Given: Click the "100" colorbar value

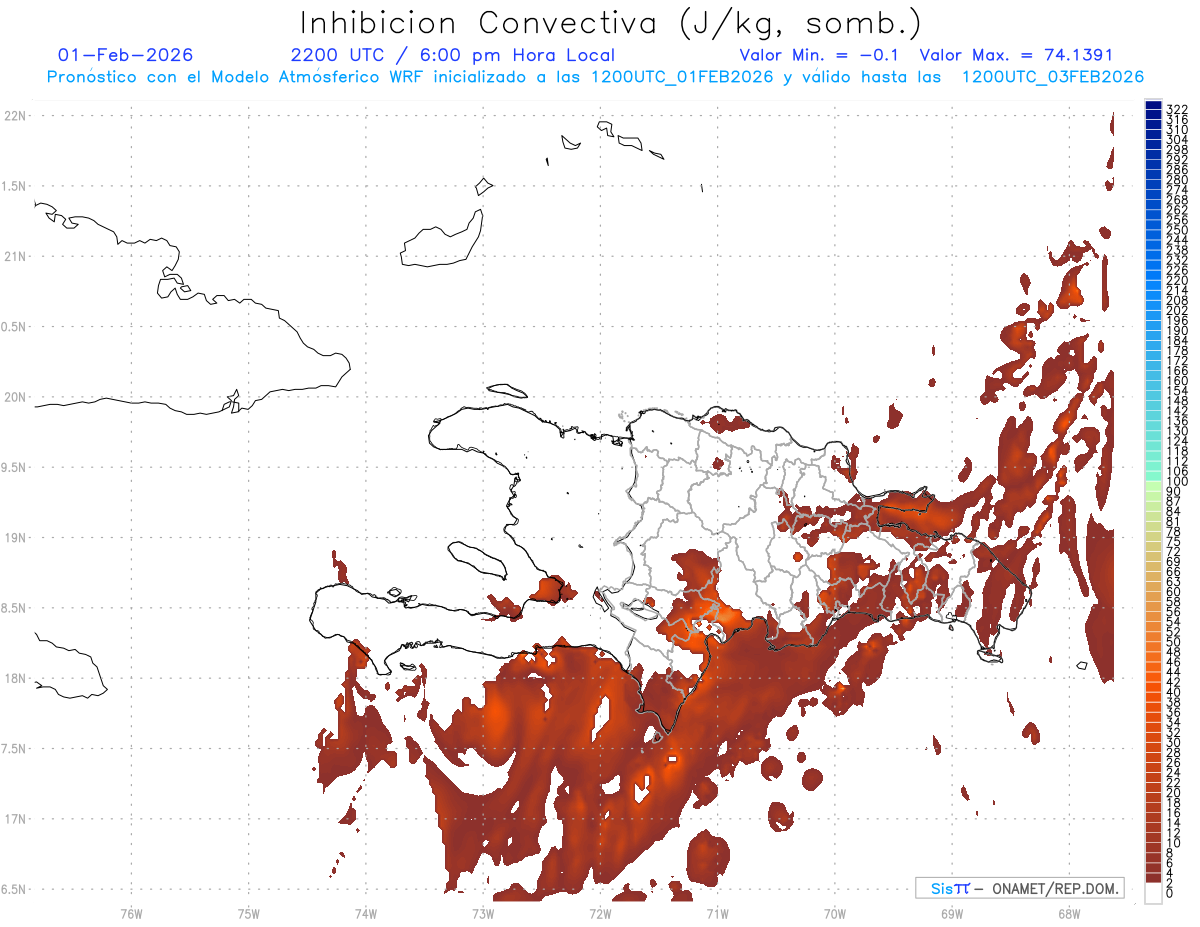Looking at the screenshot, I should (1177, 482).
